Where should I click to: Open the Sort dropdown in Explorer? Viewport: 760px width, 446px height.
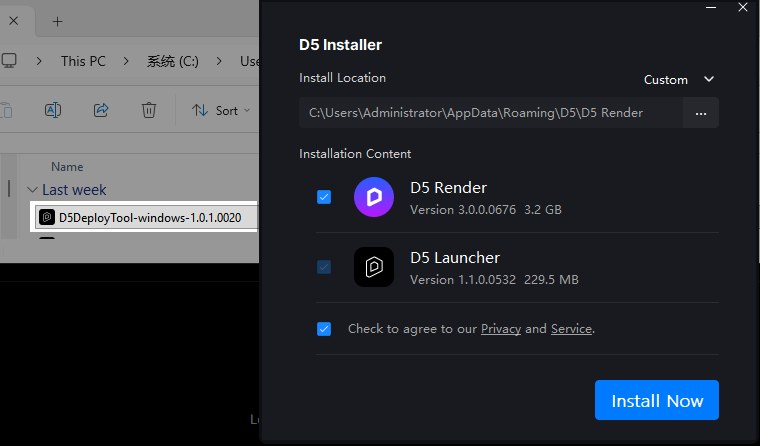click(221, 111)
